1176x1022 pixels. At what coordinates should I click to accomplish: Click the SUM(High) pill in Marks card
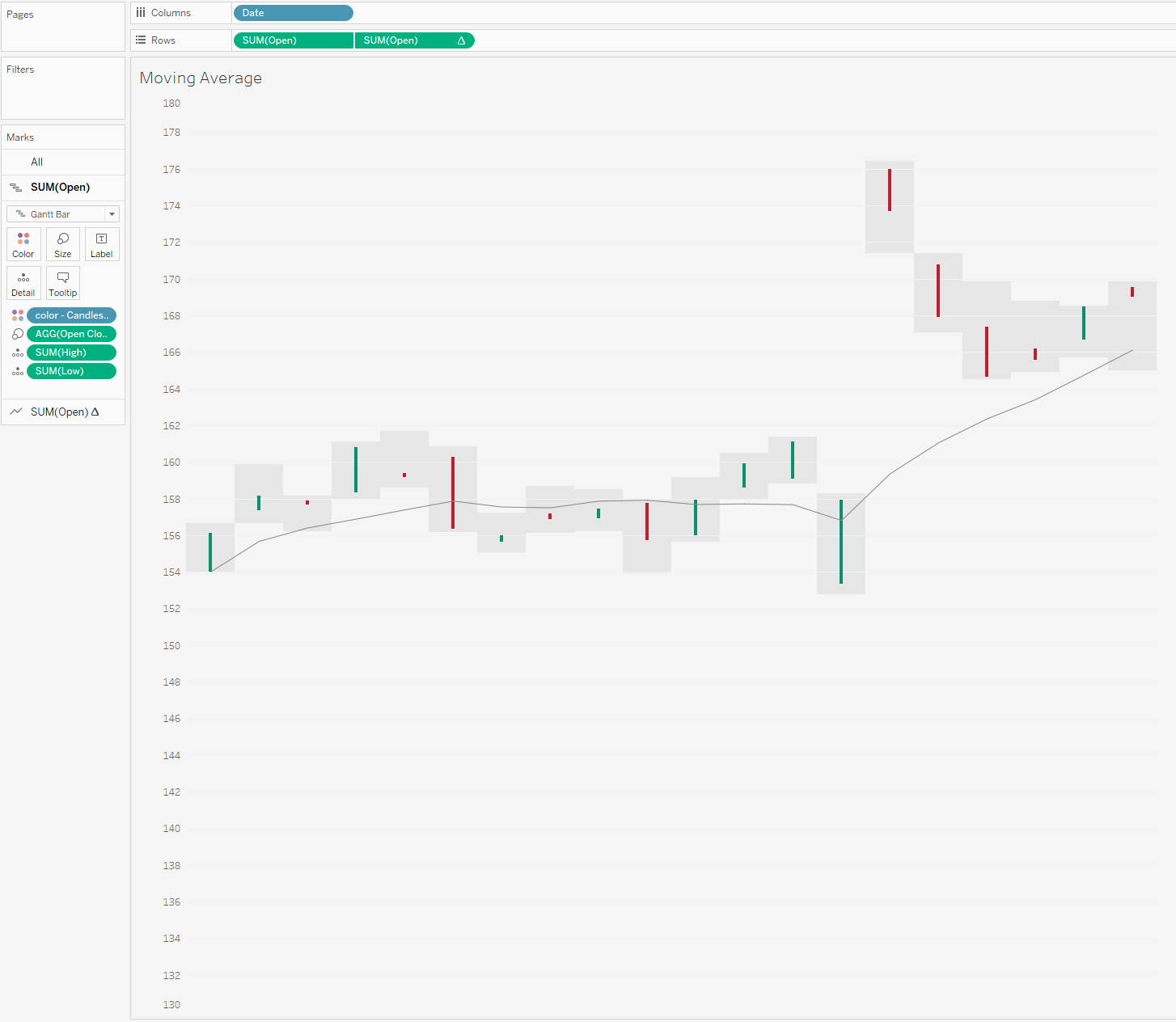71,353
